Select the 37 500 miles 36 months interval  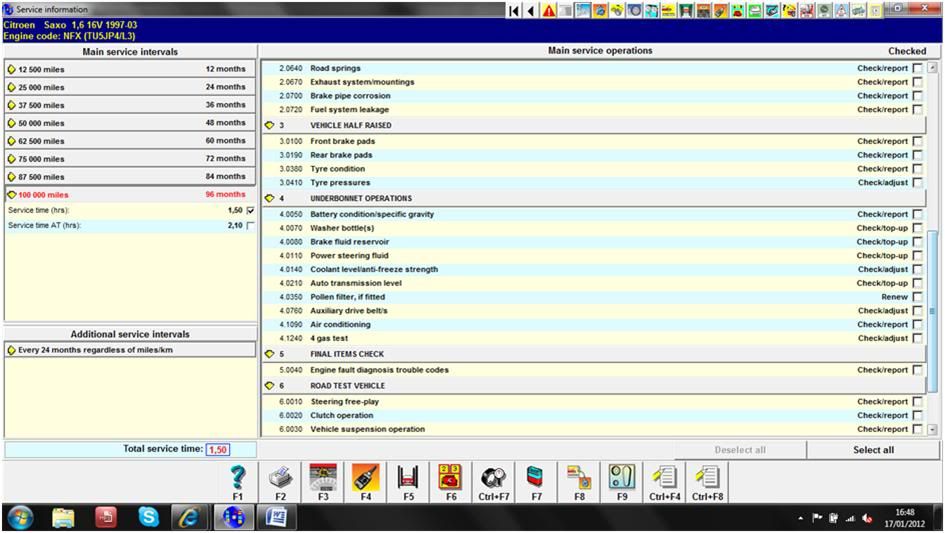point(130,105)
